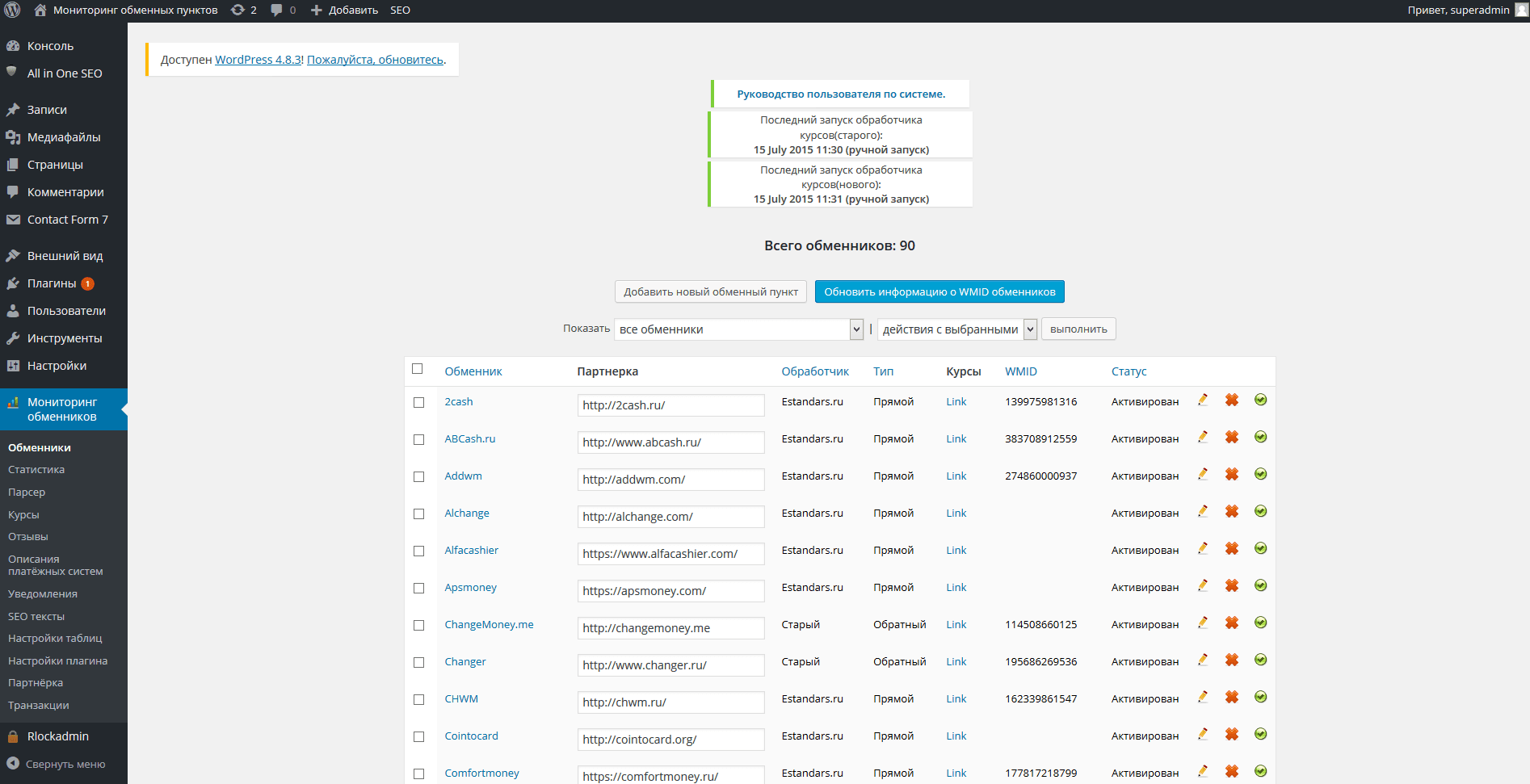The height and width of the screenshot is (784, 1530).
Task: Open the Добавить menu in admin bar
Action: (x=344, y=10)
